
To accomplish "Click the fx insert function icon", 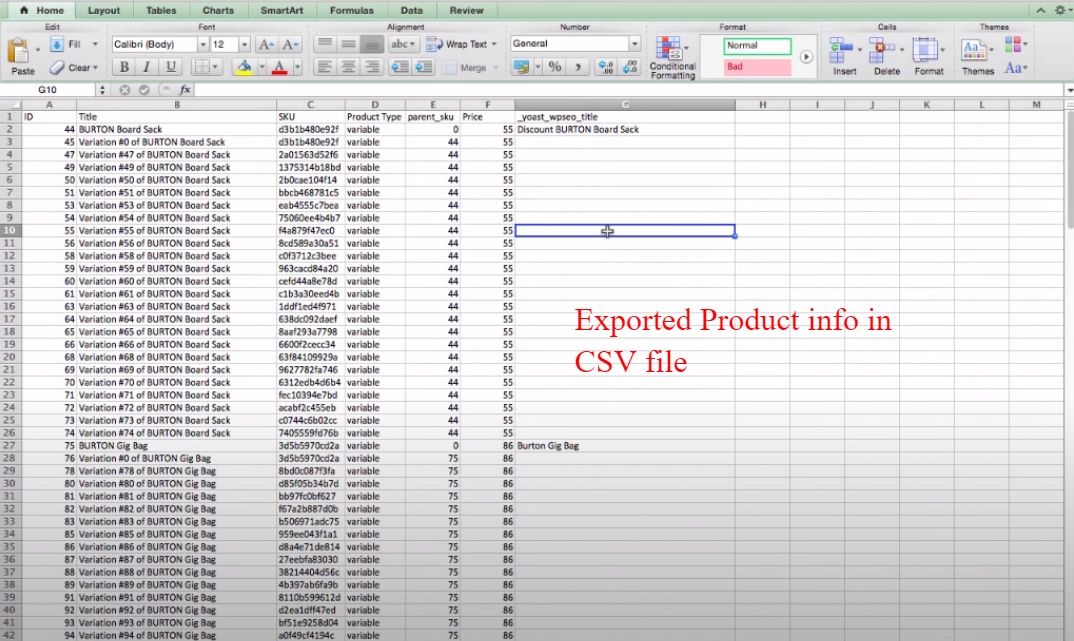I will coord(185,90).
